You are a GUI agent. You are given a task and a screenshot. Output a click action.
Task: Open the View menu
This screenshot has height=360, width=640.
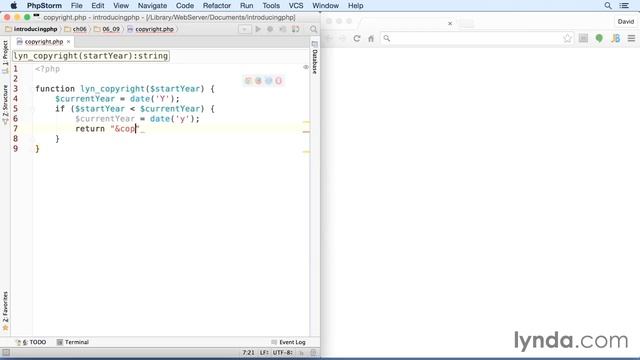click(x=121, y=6)
